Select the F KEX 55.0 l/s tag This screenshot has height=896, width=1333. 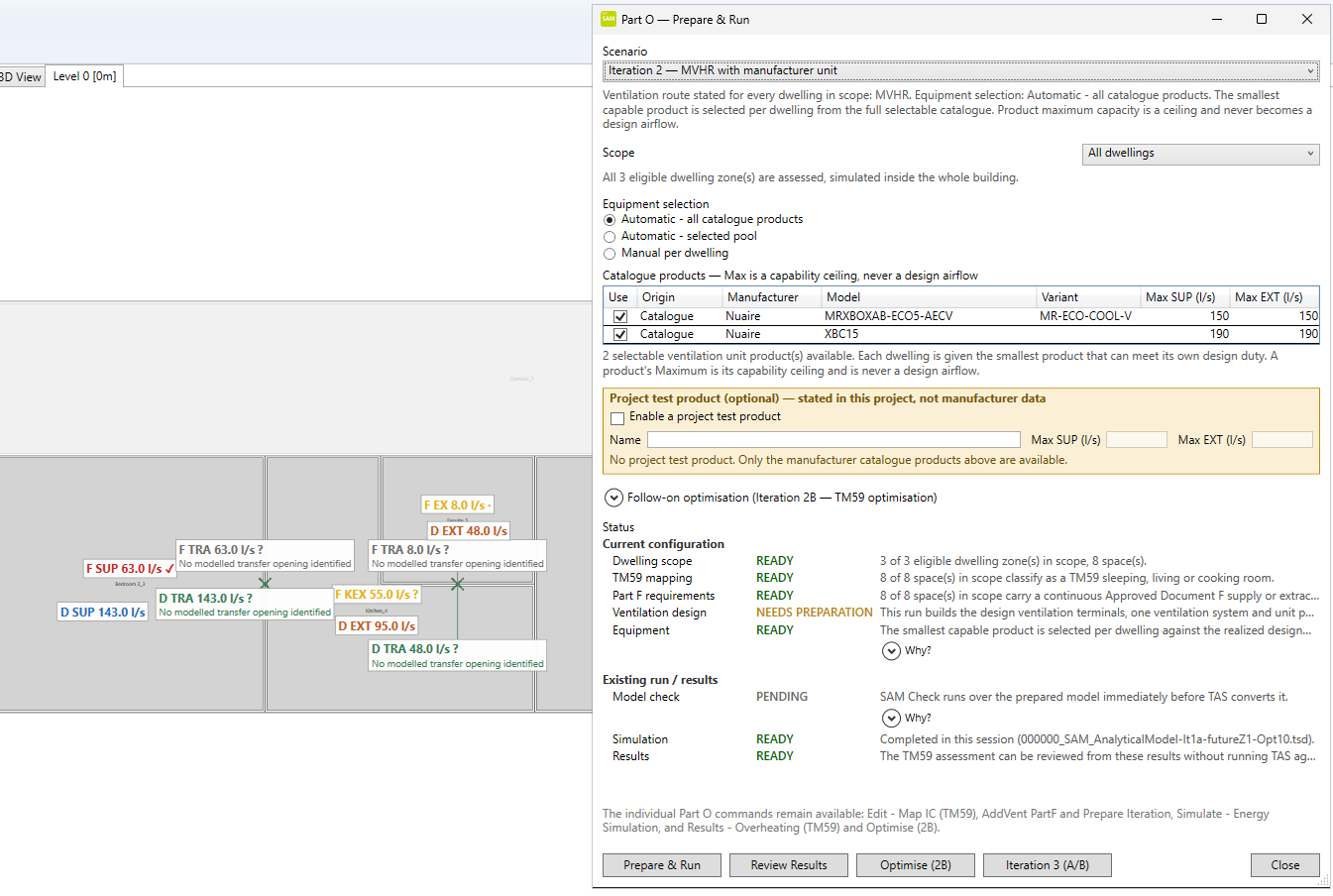coord(377,595)
